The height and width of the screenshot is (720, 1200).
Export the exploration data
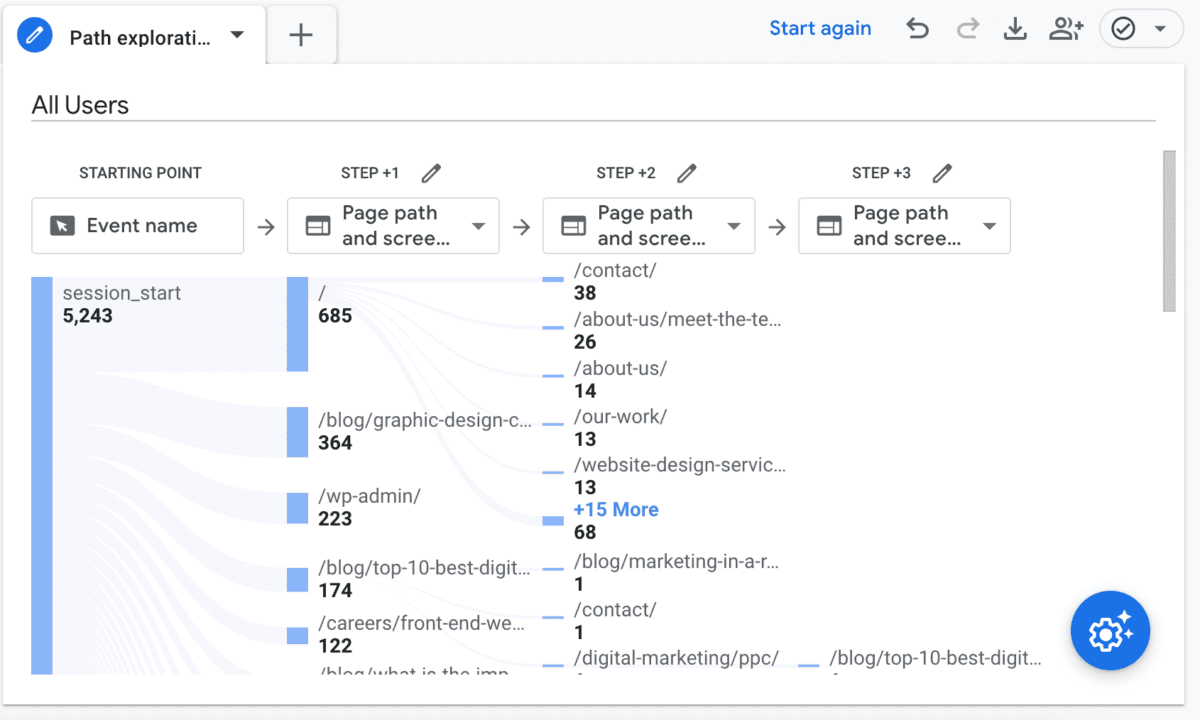(x=1015, y=28)
